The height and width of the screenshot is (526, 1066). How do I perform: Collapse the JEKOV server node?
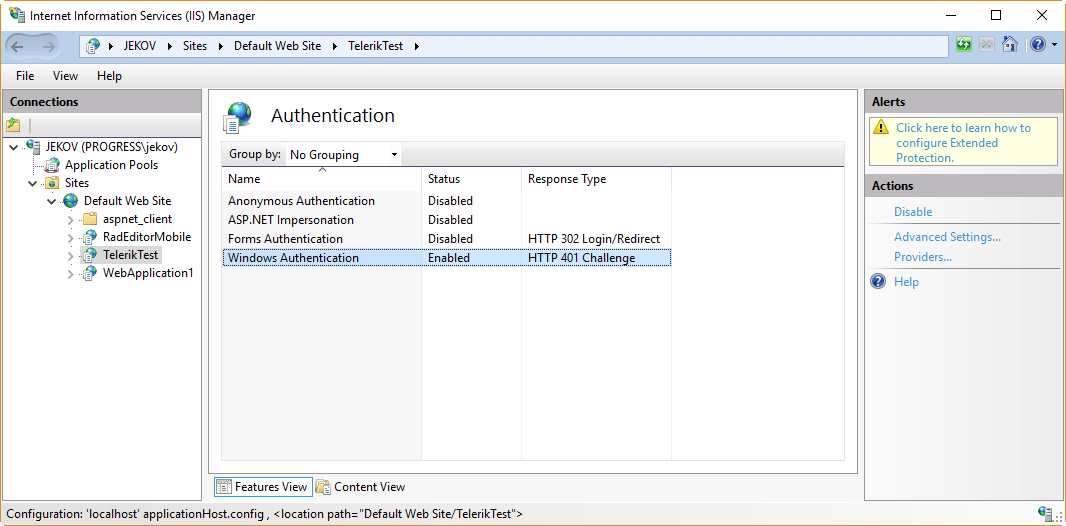tap(15, 147)
